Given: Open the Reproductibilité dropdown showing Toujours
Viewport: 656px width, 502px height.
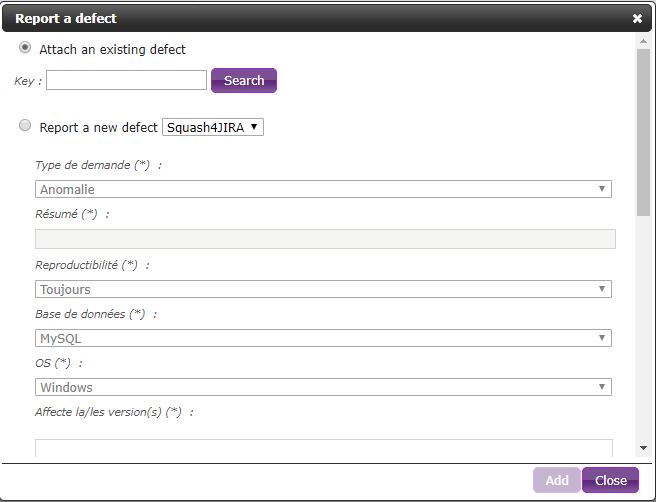Looking at the screenshot, I should pos(322,289).
